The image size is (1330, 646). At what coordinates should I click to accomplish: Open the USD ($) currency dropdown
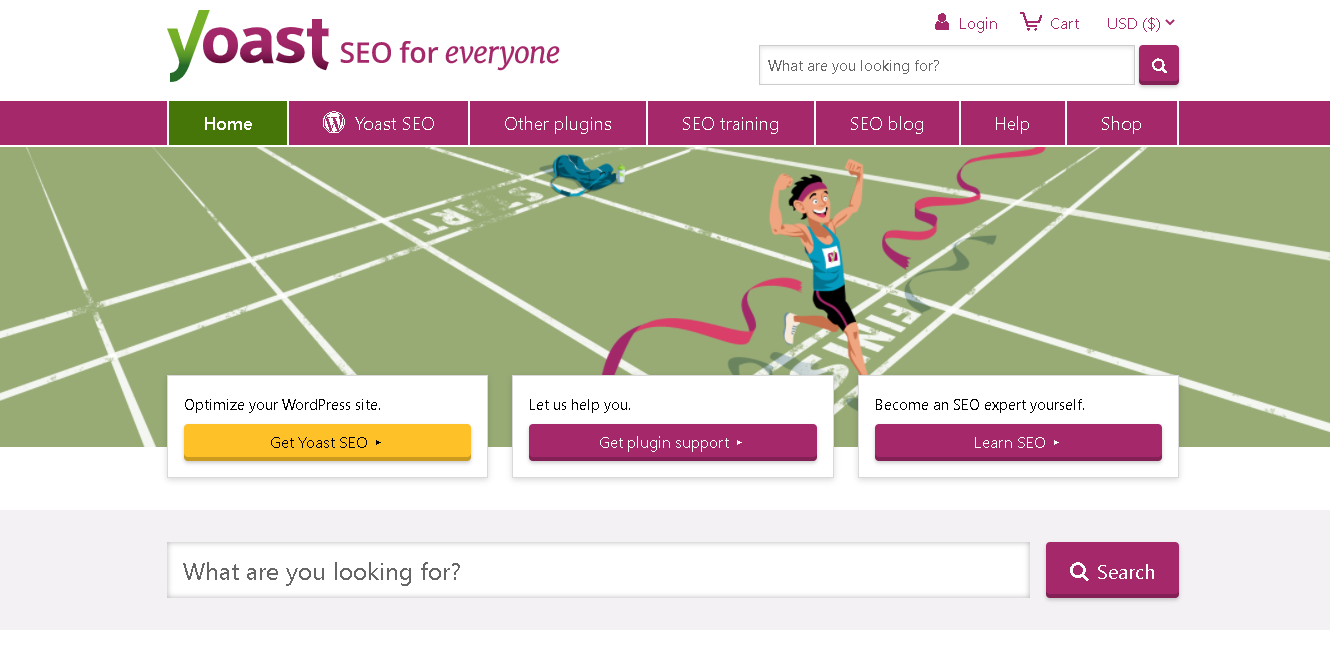tap(1141, 23)
